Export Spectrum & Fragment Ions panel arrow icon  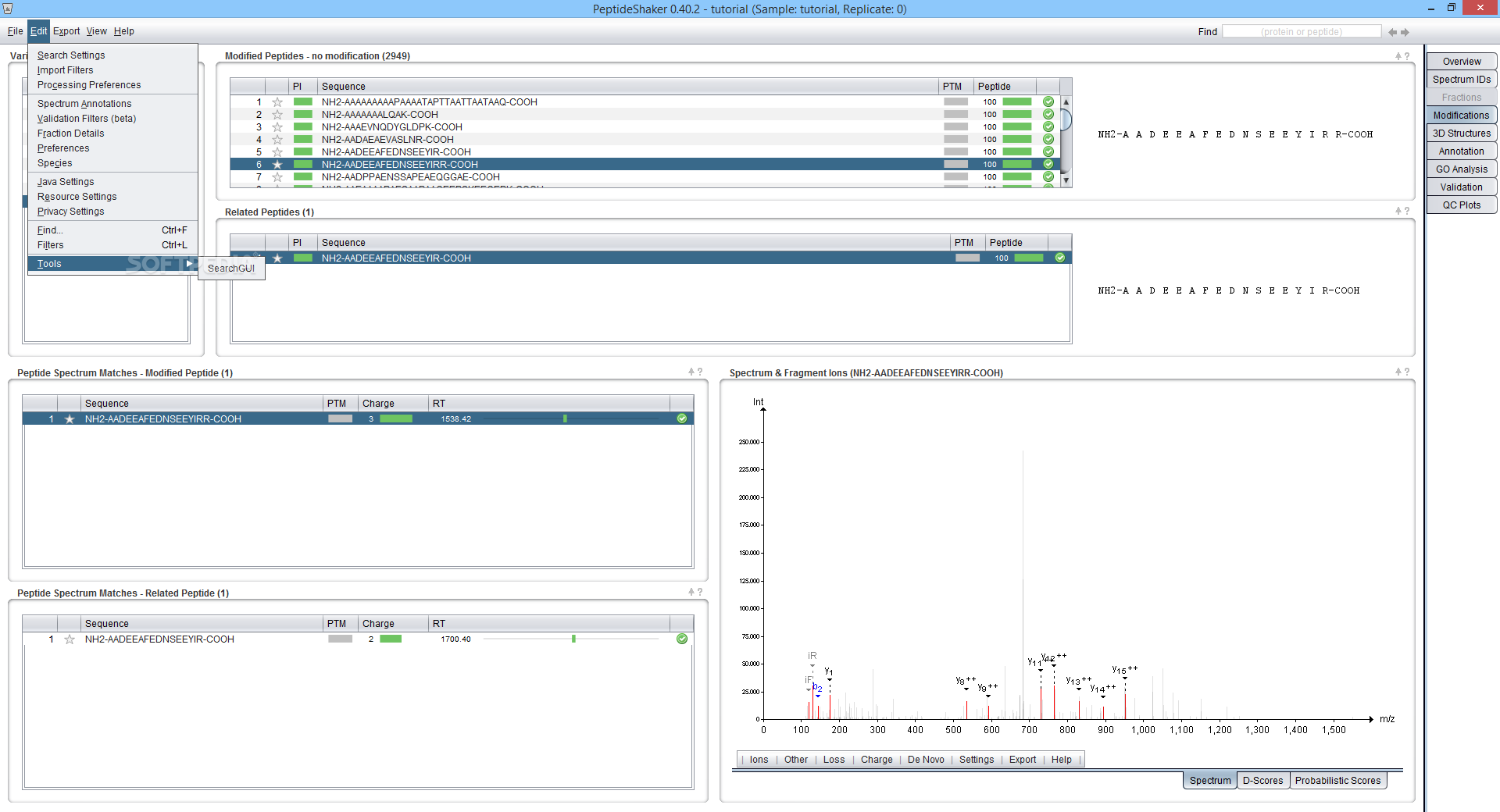[x=1398, y=372]
